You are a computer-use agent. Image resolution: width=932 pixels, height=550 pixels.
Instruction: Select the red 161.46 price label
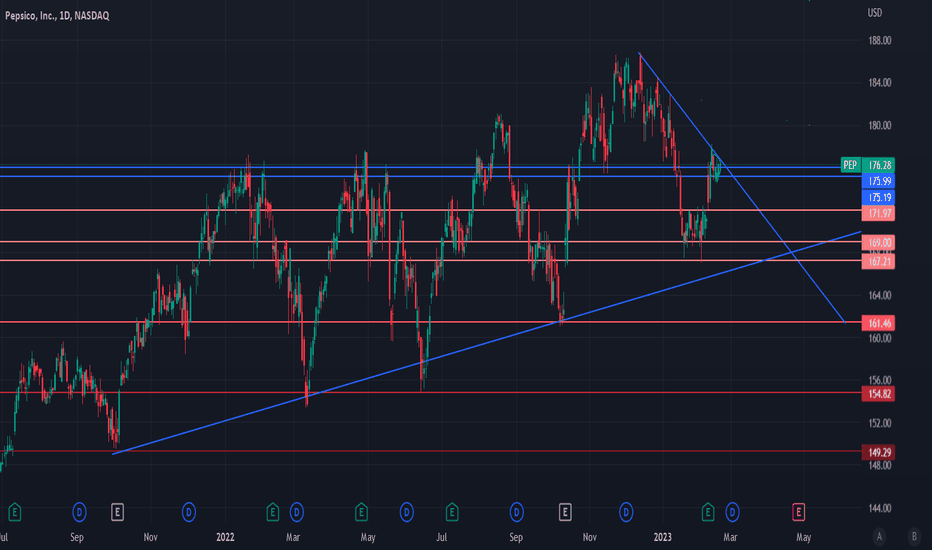(x=879, y=323)
